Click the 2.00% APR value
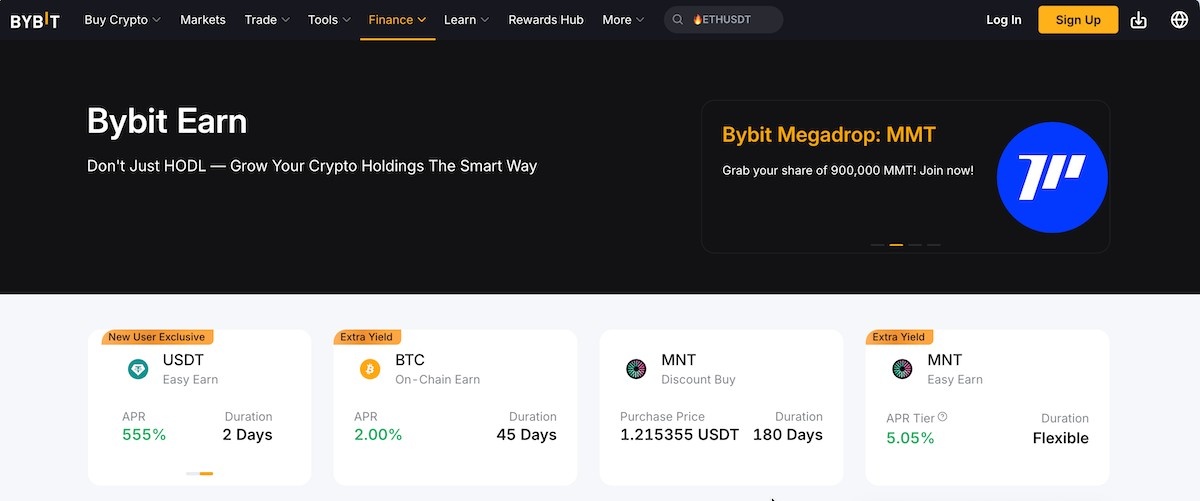 [x=378, y=435]
